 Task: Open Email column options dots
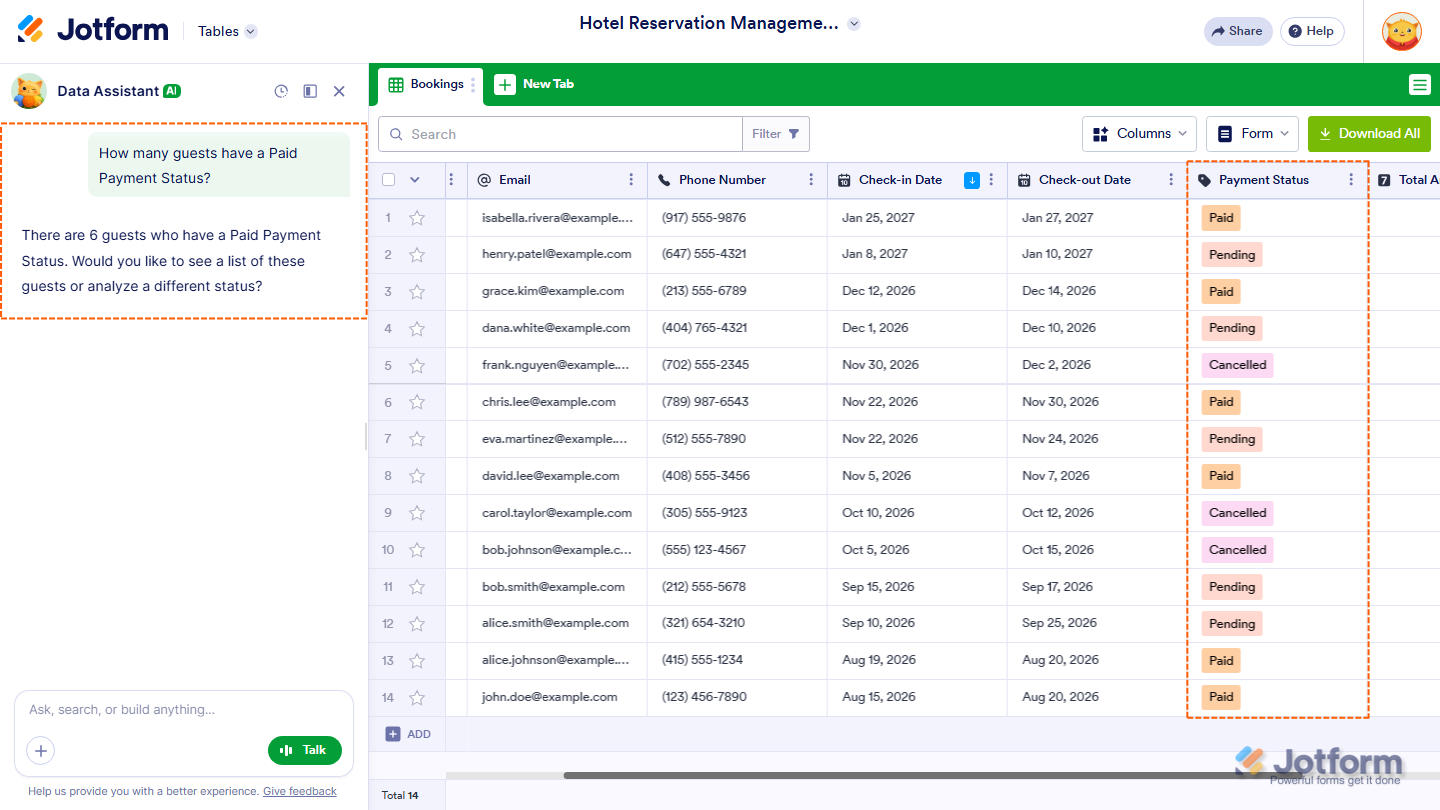(631, 180)
